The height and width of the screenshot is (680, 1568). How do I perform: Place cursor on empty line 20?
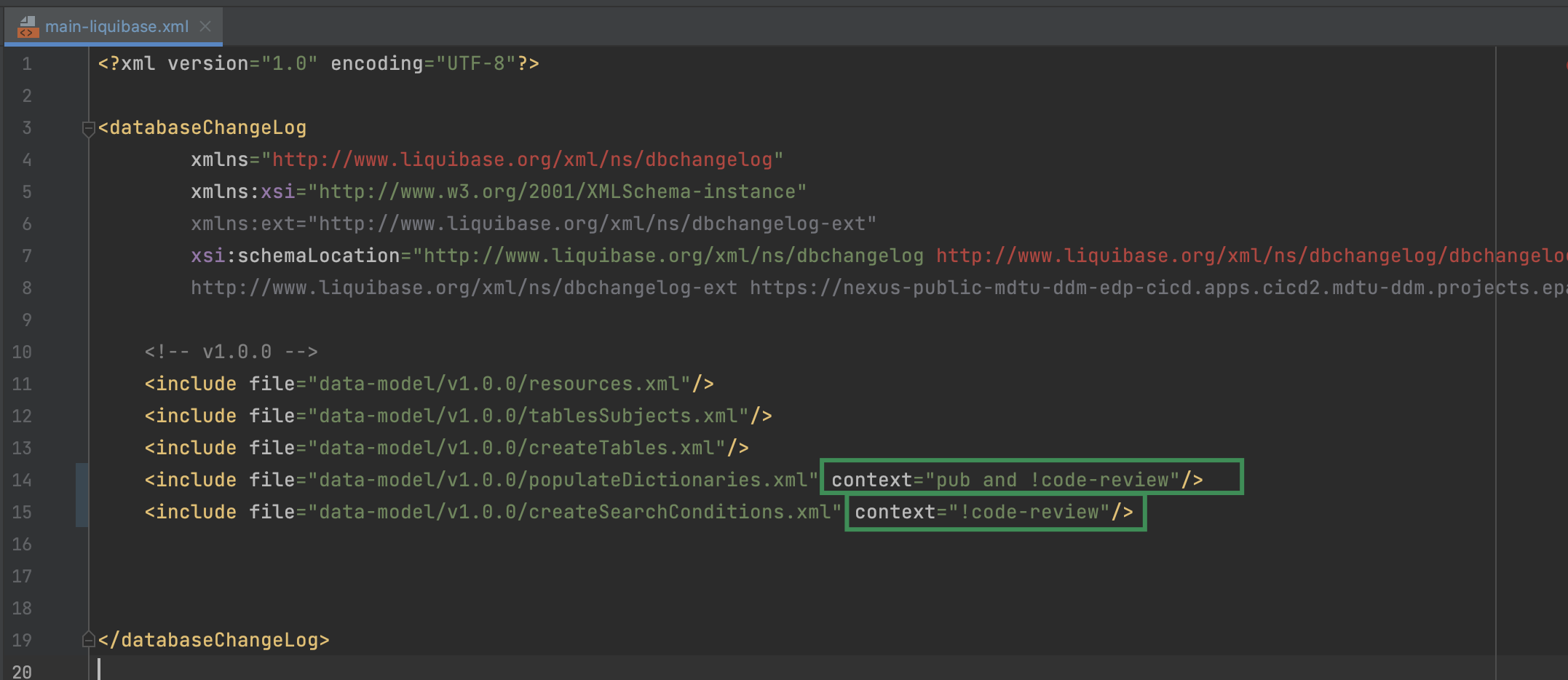(x=437, y=670)
